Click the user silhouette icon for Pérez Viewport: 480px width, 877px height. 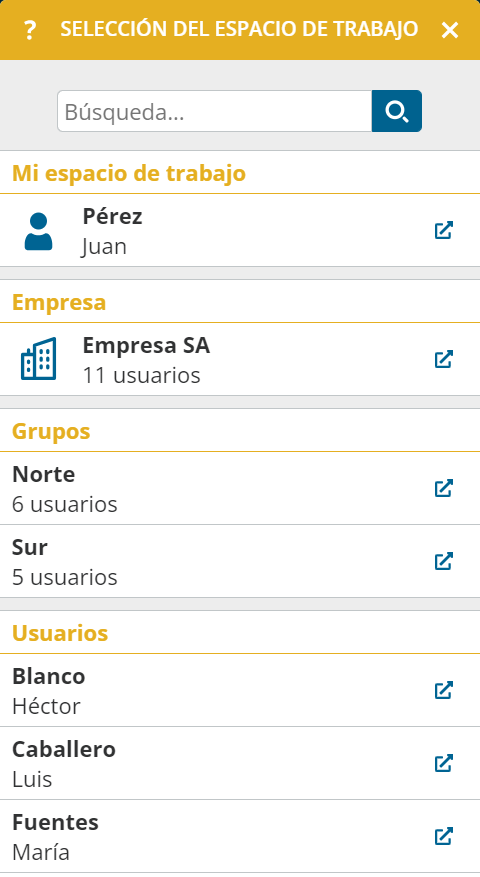coord(39,231)
